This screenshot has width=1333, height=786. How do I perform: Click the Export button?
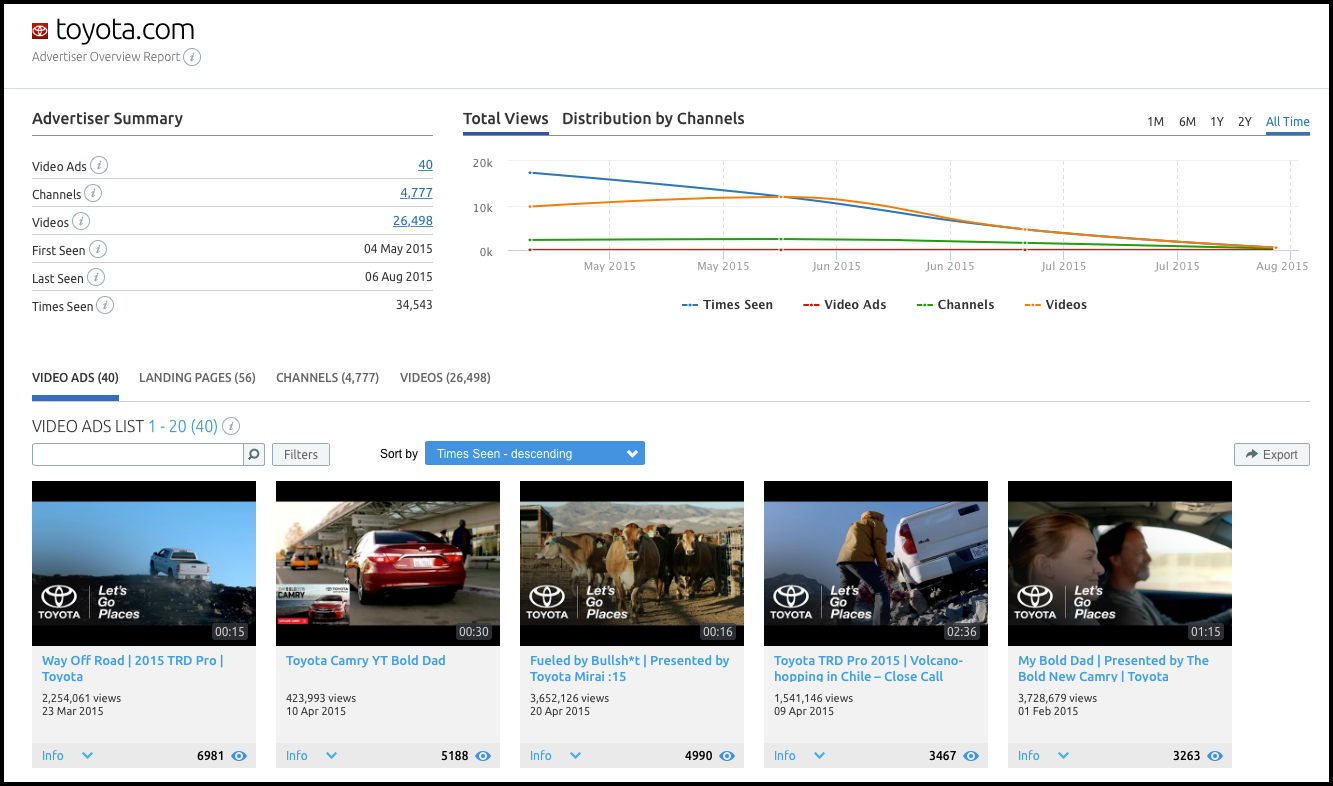pyautogui.click(x=1272, y=455)
